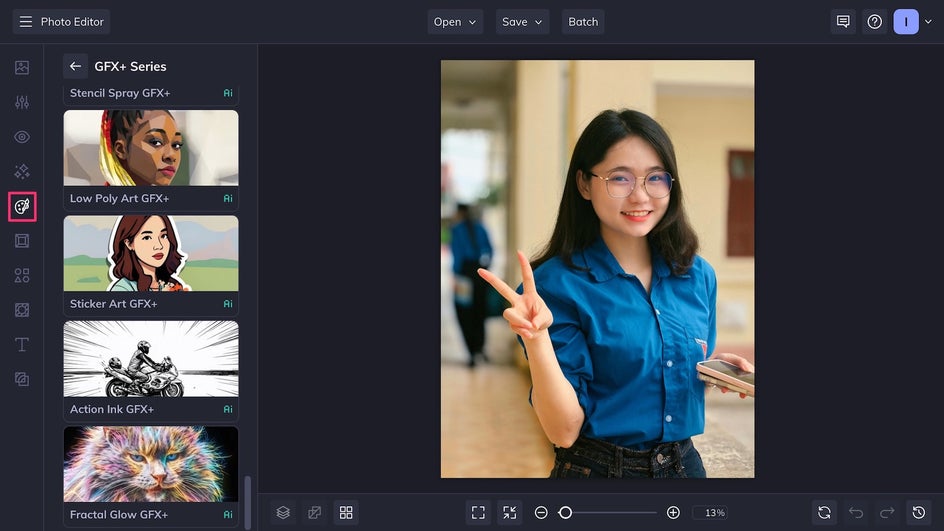Open the Touch Up eye sidebar tab
Viewport: 944px width, 531px height.
point(22,137)
